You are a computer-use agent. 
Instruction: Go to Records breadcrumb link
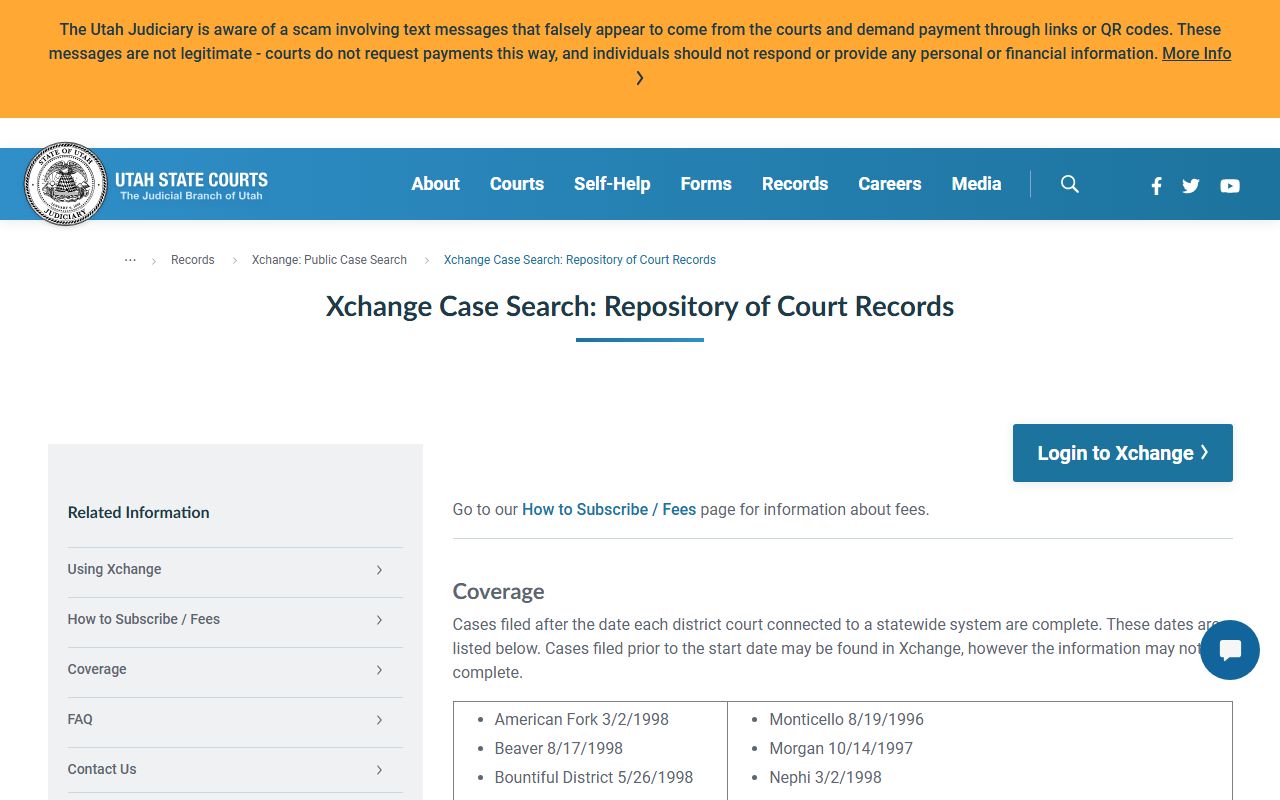(x=193, y=260)
